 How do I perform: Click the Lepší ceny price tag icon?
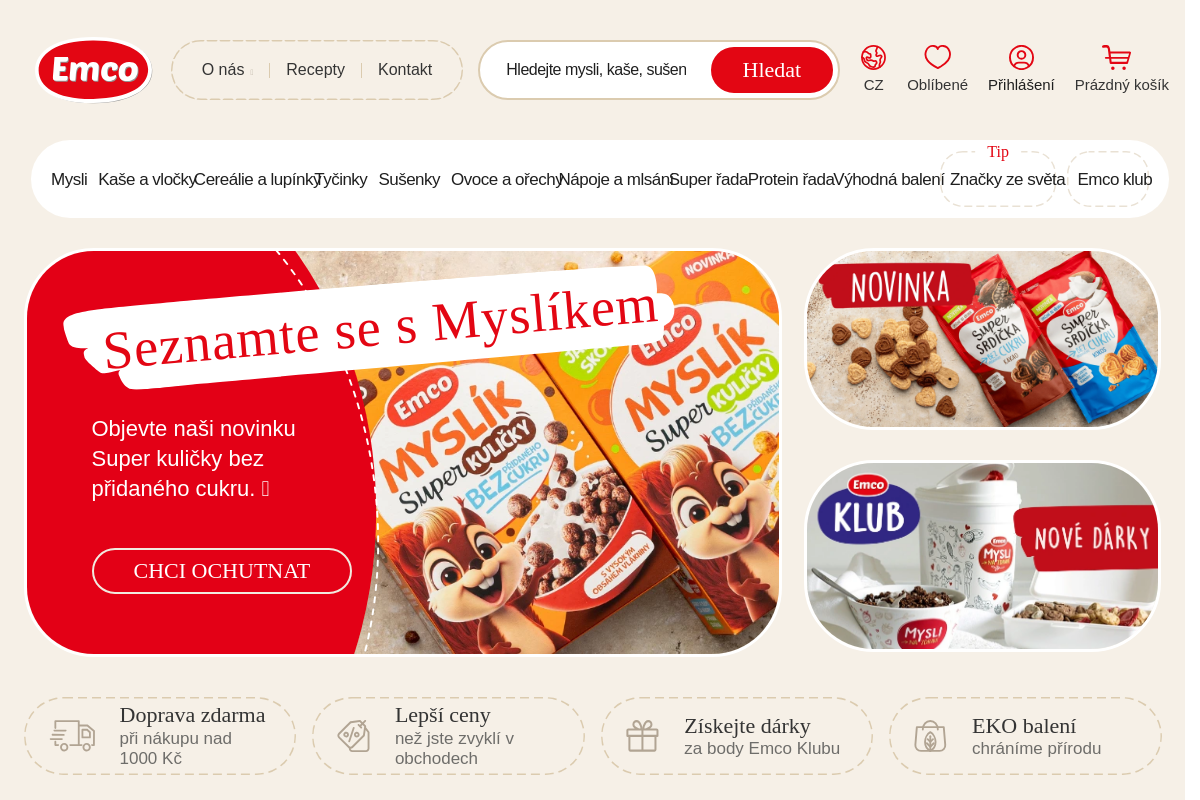[354, 736]
